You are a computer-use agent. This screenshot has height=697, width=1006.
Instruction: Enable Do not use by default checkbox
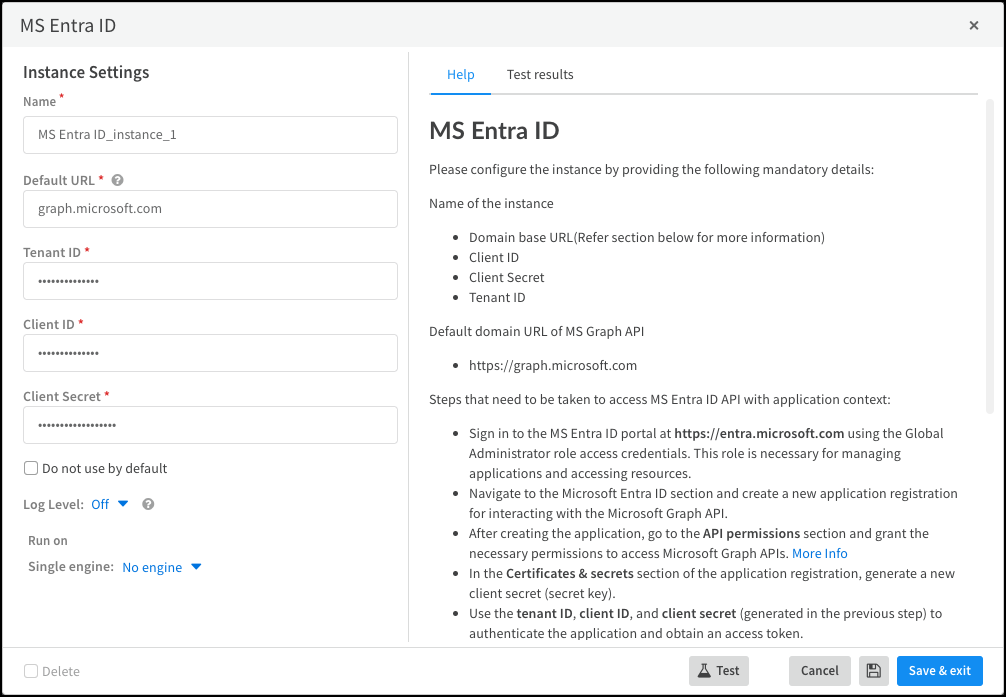pyautogui.click(x=31, y=468)
